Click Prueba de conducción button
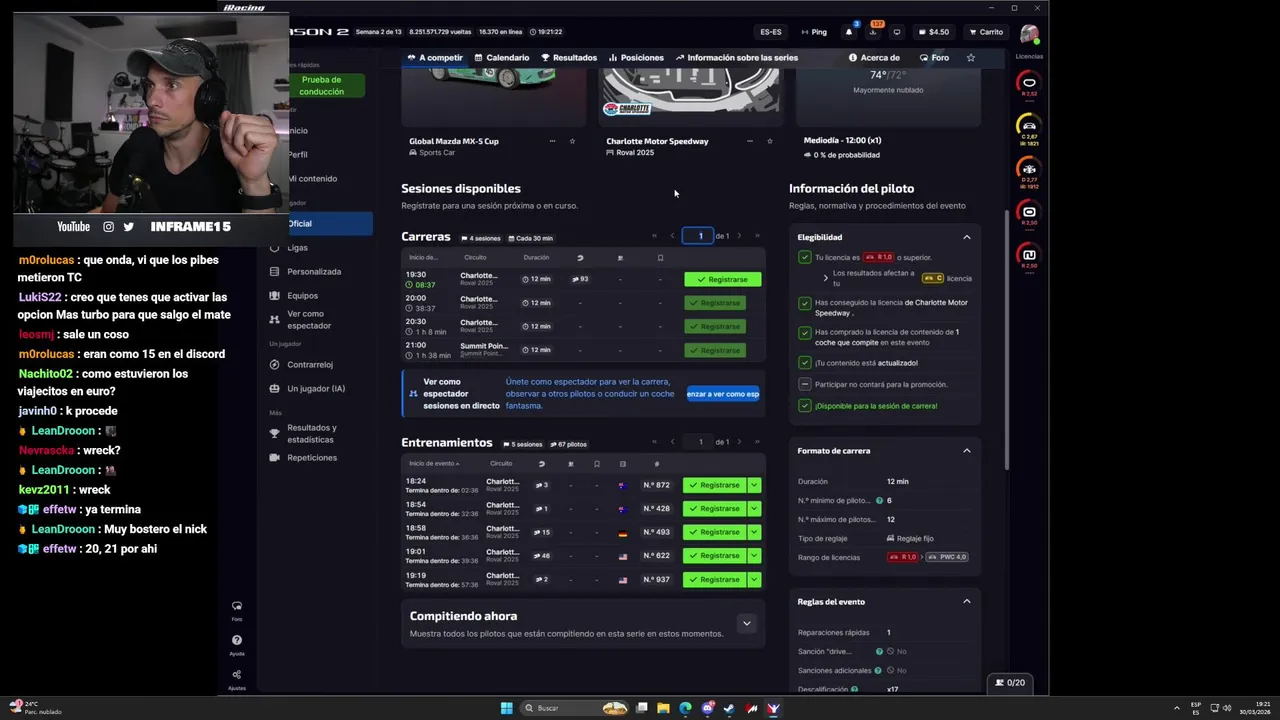The height and width of the screenshot is (720, 1280). coord(321,86)
